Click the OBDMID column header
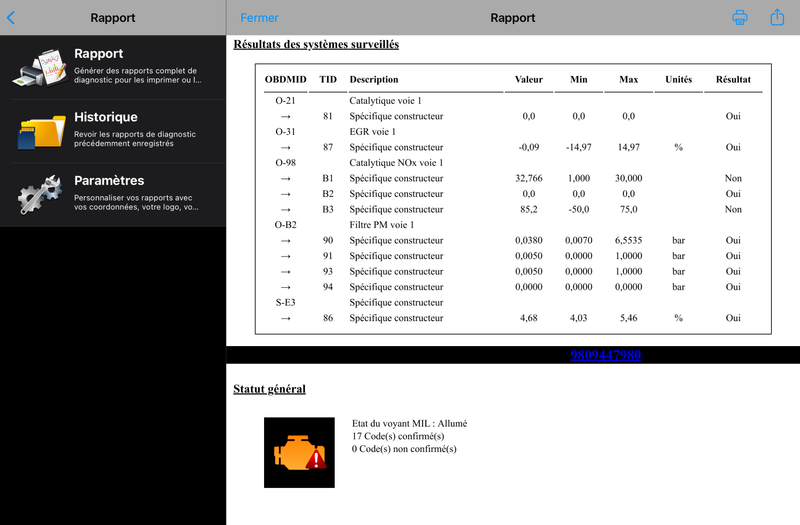 click(286, 80)
